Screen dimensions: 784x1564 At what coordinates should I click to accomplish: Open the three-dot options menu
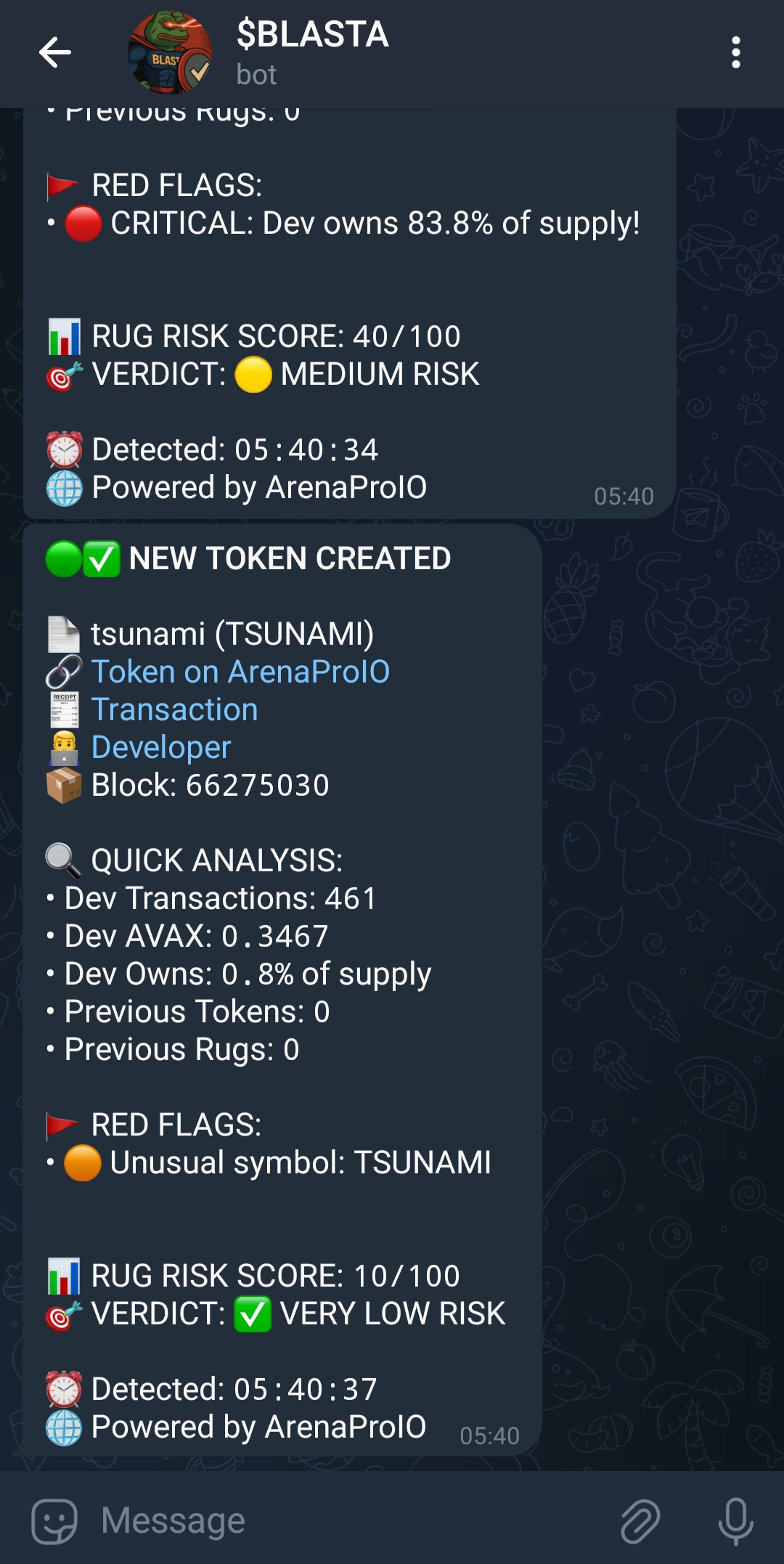click(736, 53)
